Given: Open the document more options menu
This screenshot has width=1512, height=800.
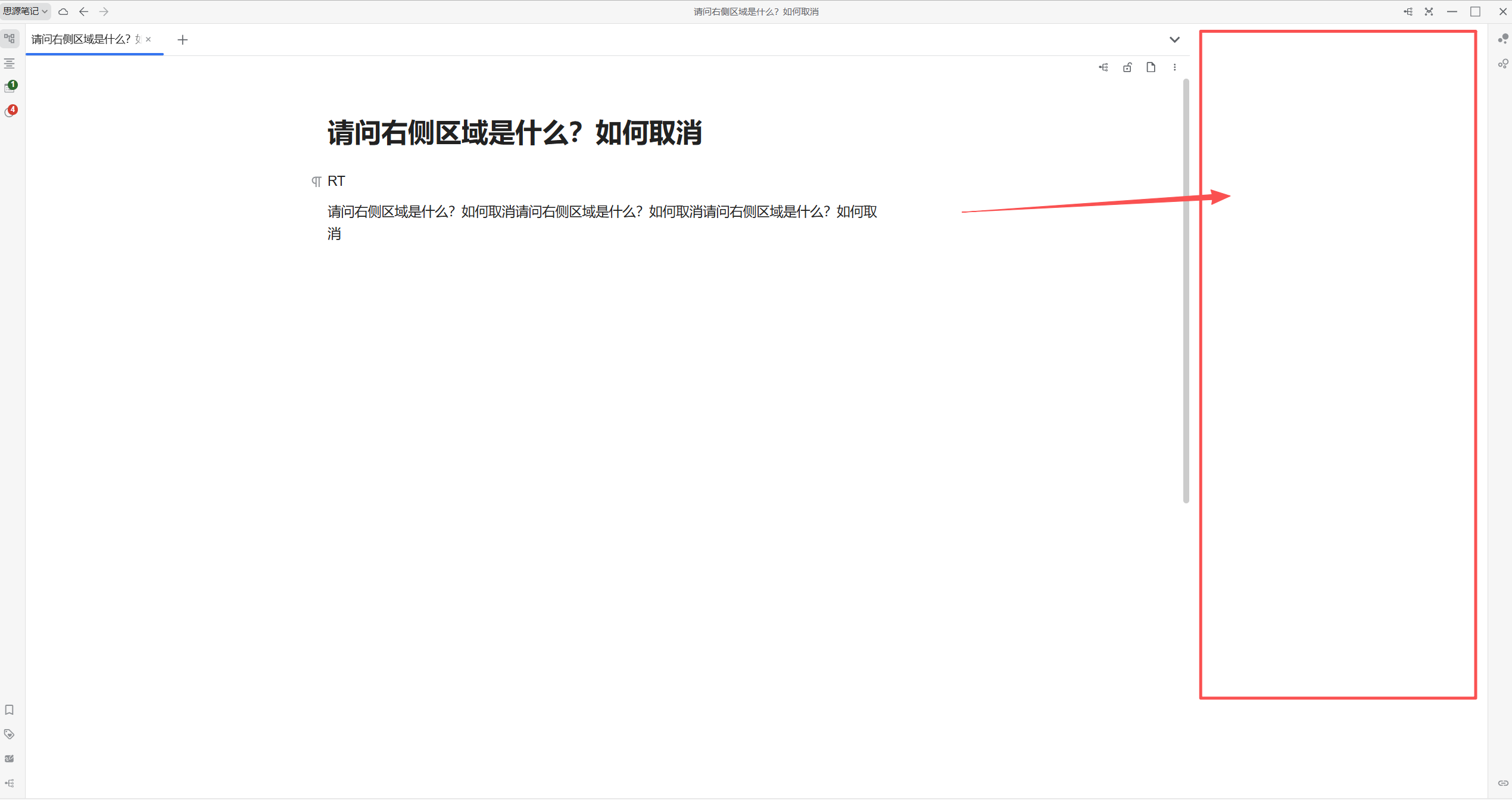Looking at the screenshot, I should [1174, 67].
